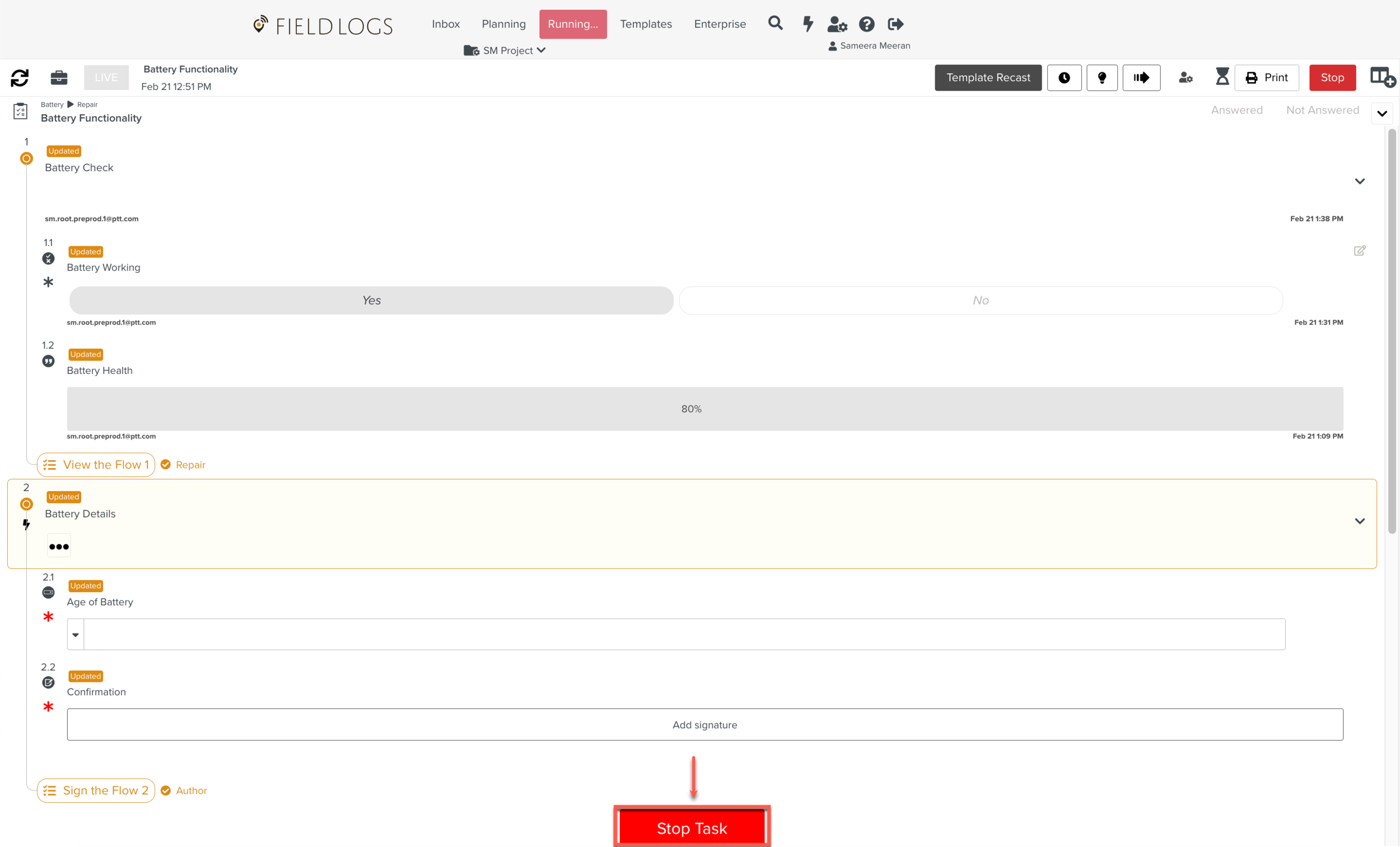
Task: Click the edit icon for Battery Working
Action: pos(1359,251)
